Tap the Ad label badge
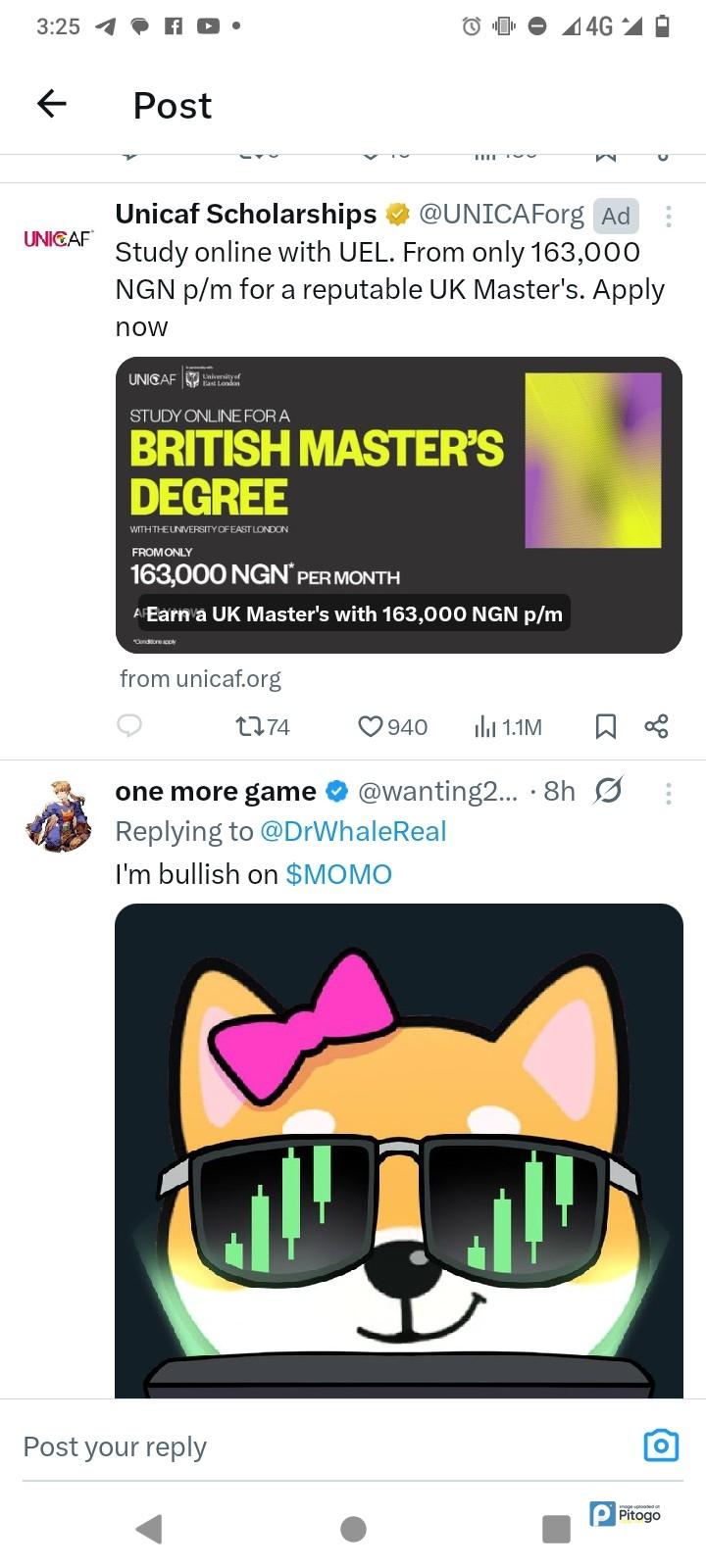This screenshot has width=706, height=1568. tap(616, 216)
